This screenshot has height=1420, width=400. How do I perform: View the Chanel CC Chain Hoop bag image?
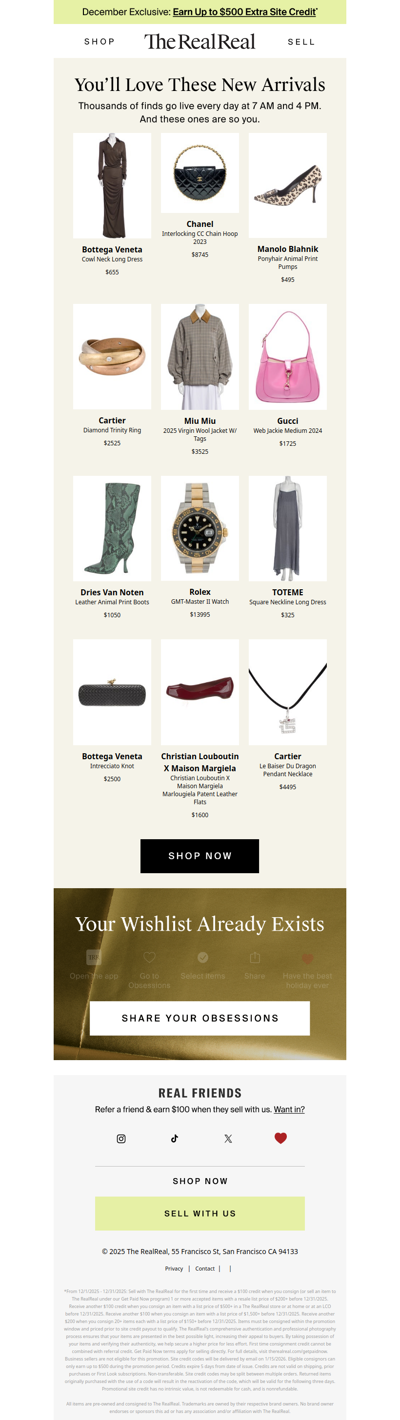click(x=200, y=173)
